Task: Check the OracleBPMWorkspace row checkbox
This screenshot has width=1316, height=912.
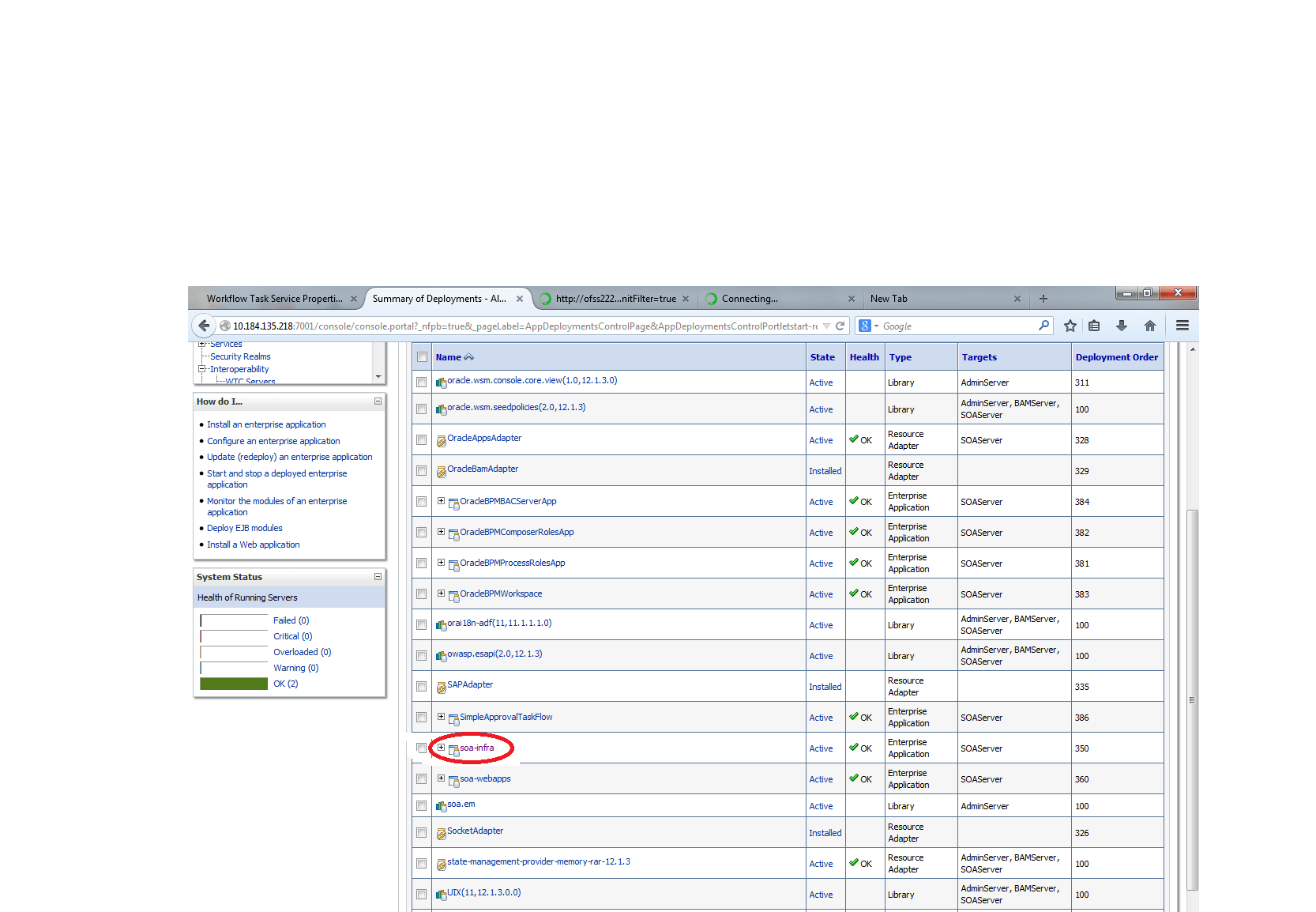Action: [x=422, y=594]
